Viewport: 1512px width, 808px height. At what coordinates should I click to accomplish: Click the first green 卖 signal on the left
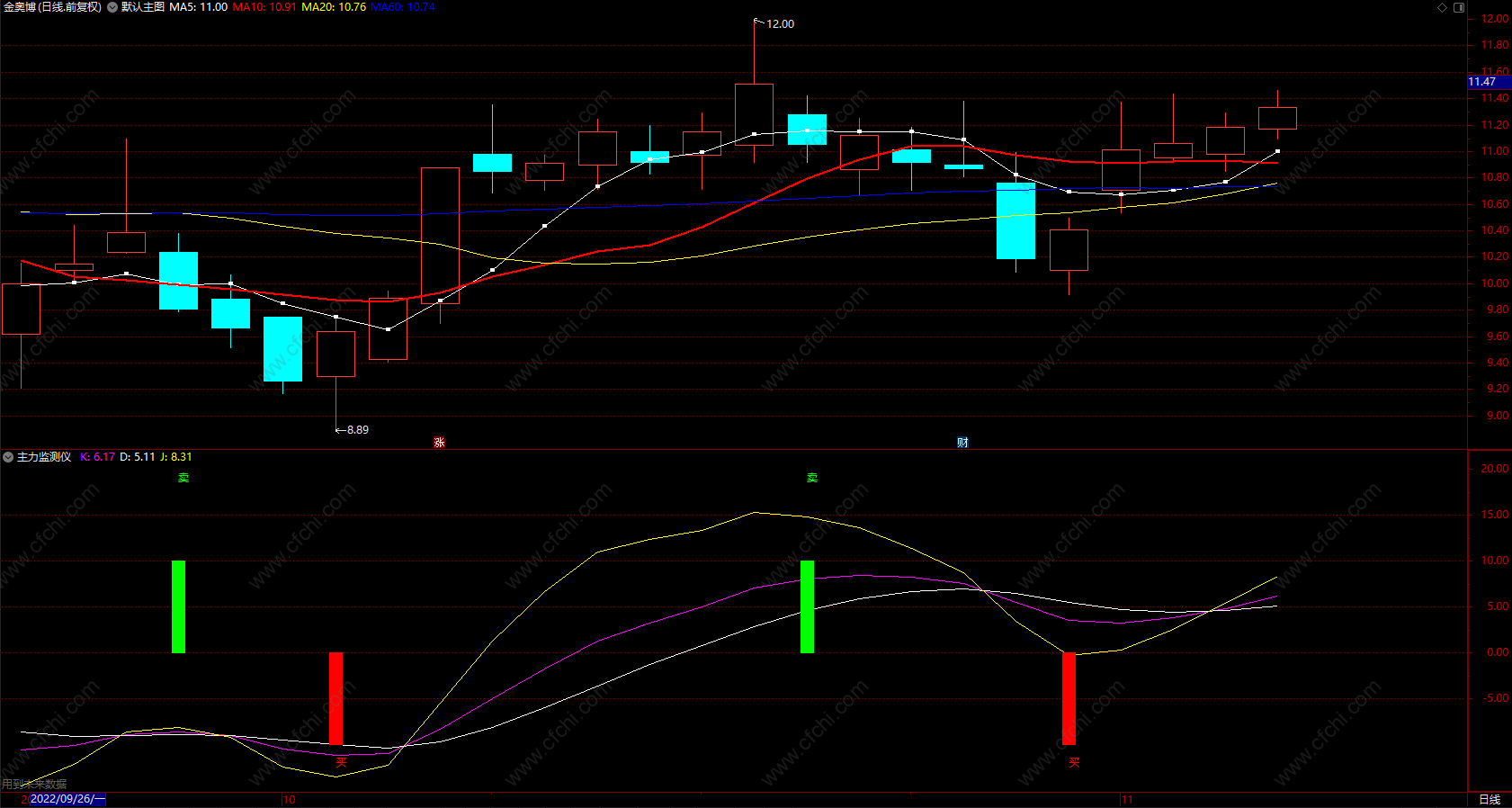pyautogui.click(x=183, y=478)
